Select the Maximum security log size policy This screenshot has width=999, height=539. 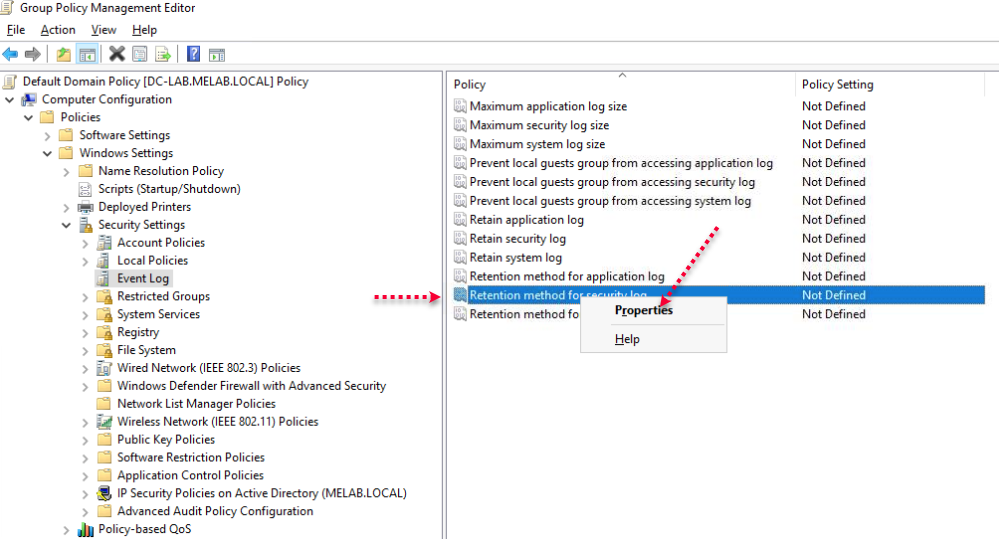click(x=539, y=125)
